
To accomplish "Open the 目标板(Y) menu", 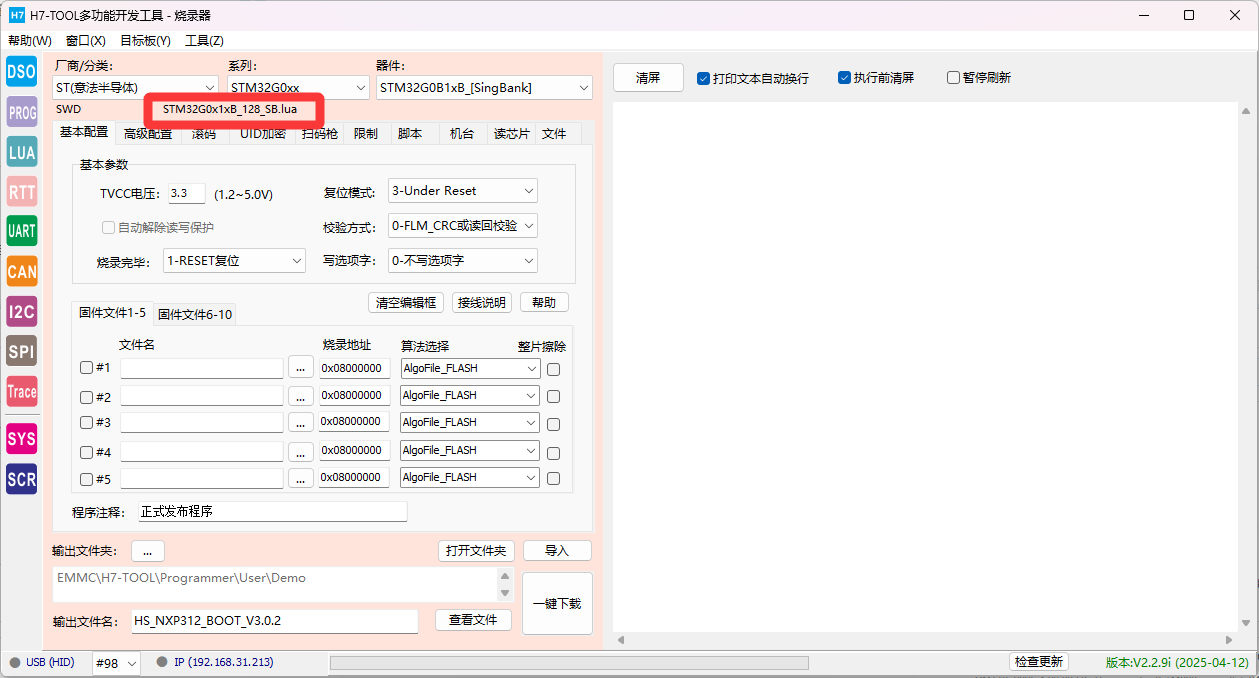I will coord(145,41).
